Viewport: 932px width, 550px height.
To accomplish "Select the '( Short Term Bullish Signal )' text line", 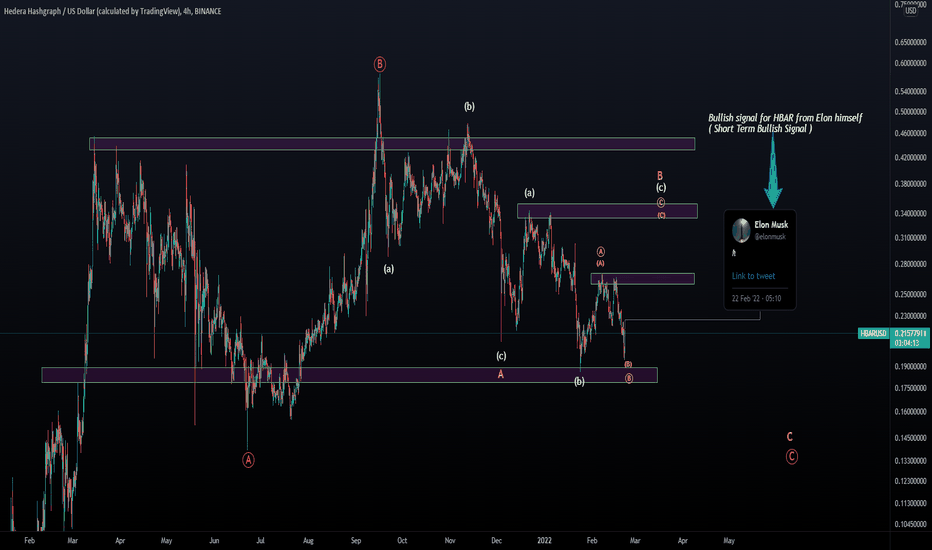I will coord(760,128).
